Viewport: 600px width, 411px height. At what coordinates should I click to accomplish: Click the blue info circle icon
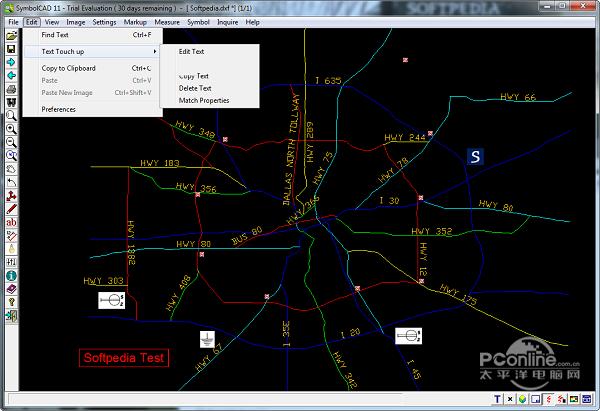(x=11, y=276)
